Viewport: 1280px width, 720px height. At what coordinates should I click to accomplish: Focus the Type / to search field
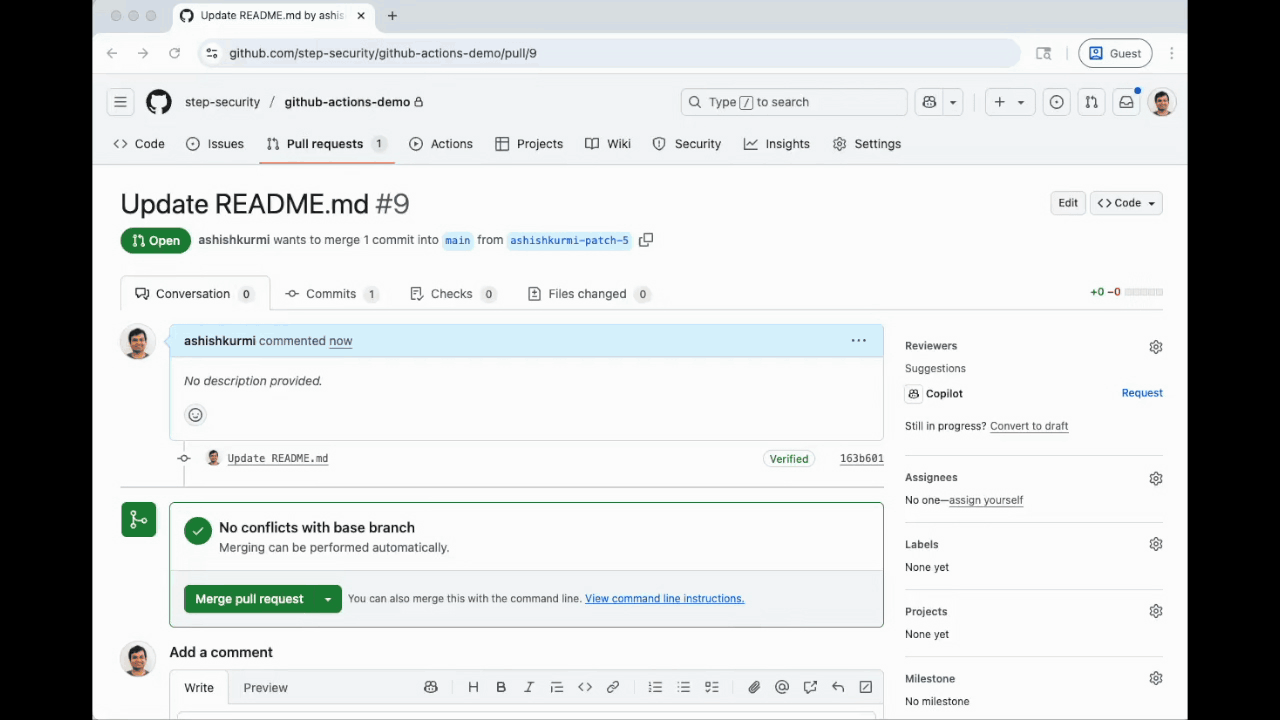[794, 102]
